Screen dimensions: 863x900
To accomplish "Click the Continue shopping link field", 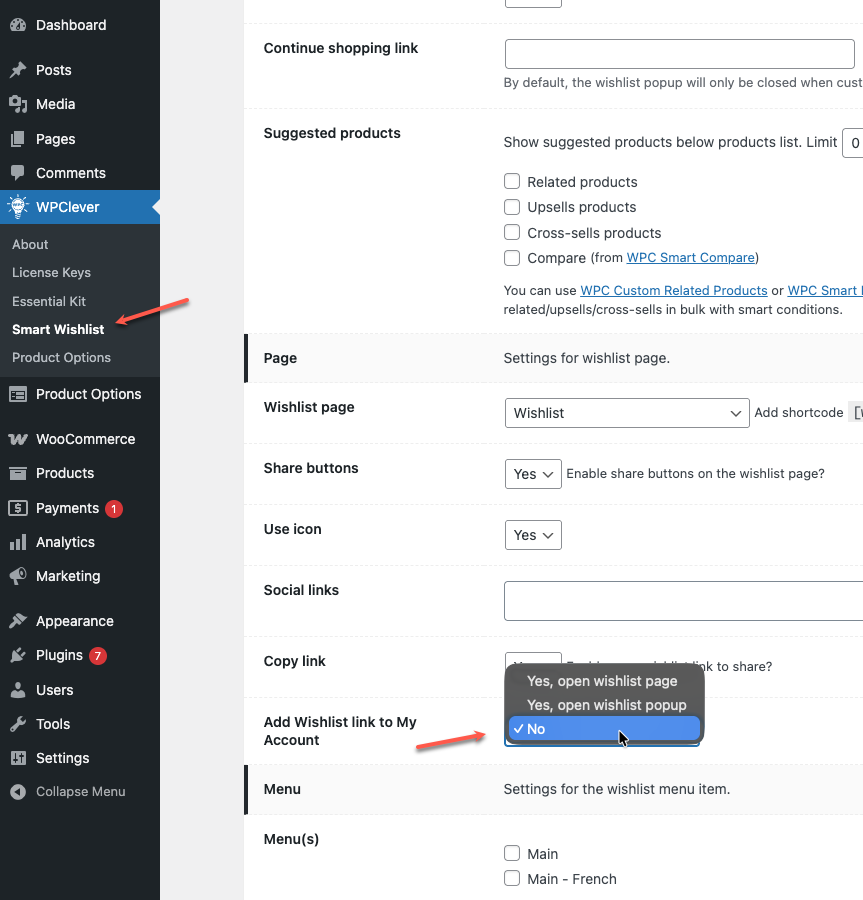I will click(679, 54).
